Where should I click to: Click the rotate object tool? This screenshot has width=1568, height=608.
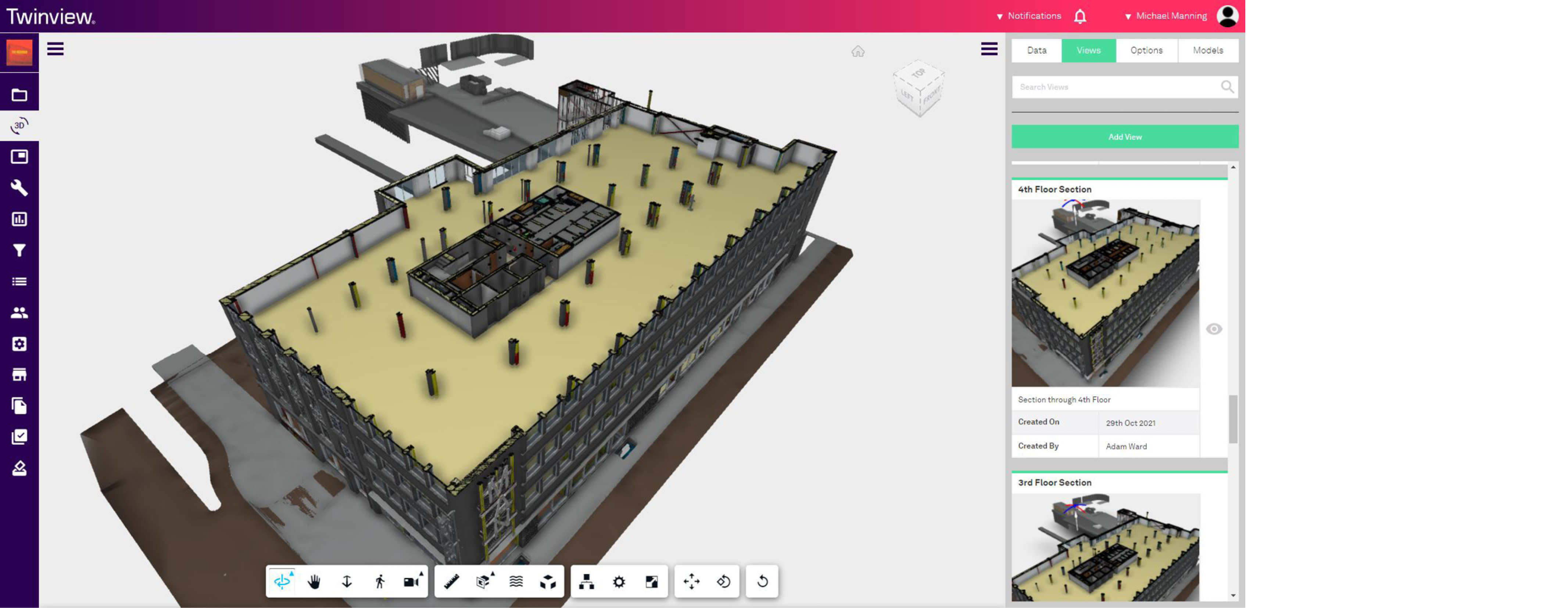[x=724, y=582]
